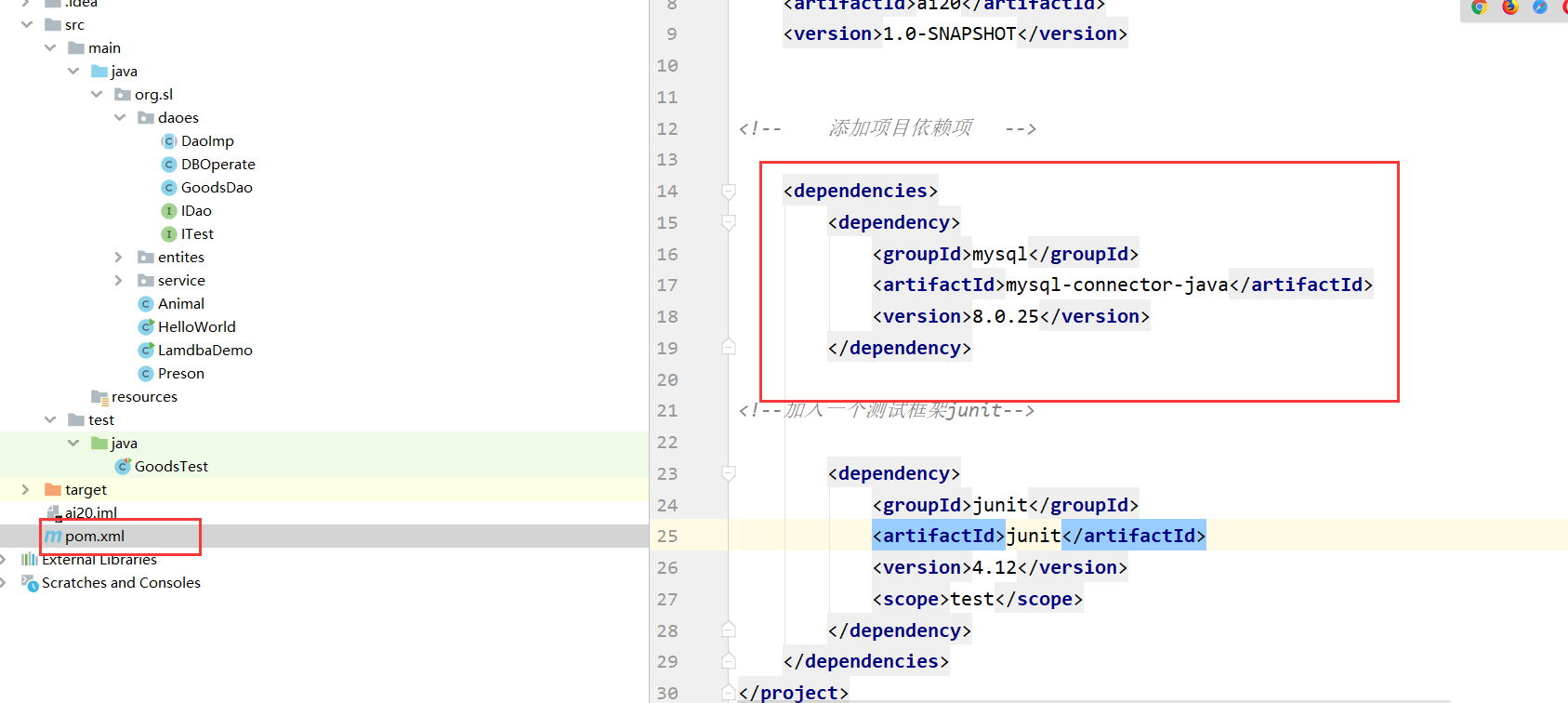Collapse the main java folder arrow

coord(72,71)
